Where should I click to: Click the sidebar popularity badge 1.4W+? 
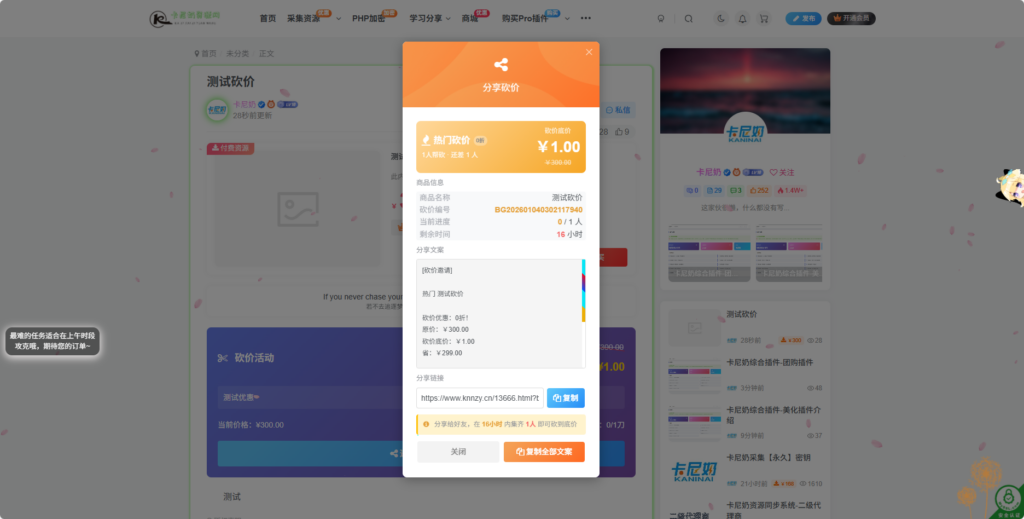pyautogui.click(x=790, y=191)
